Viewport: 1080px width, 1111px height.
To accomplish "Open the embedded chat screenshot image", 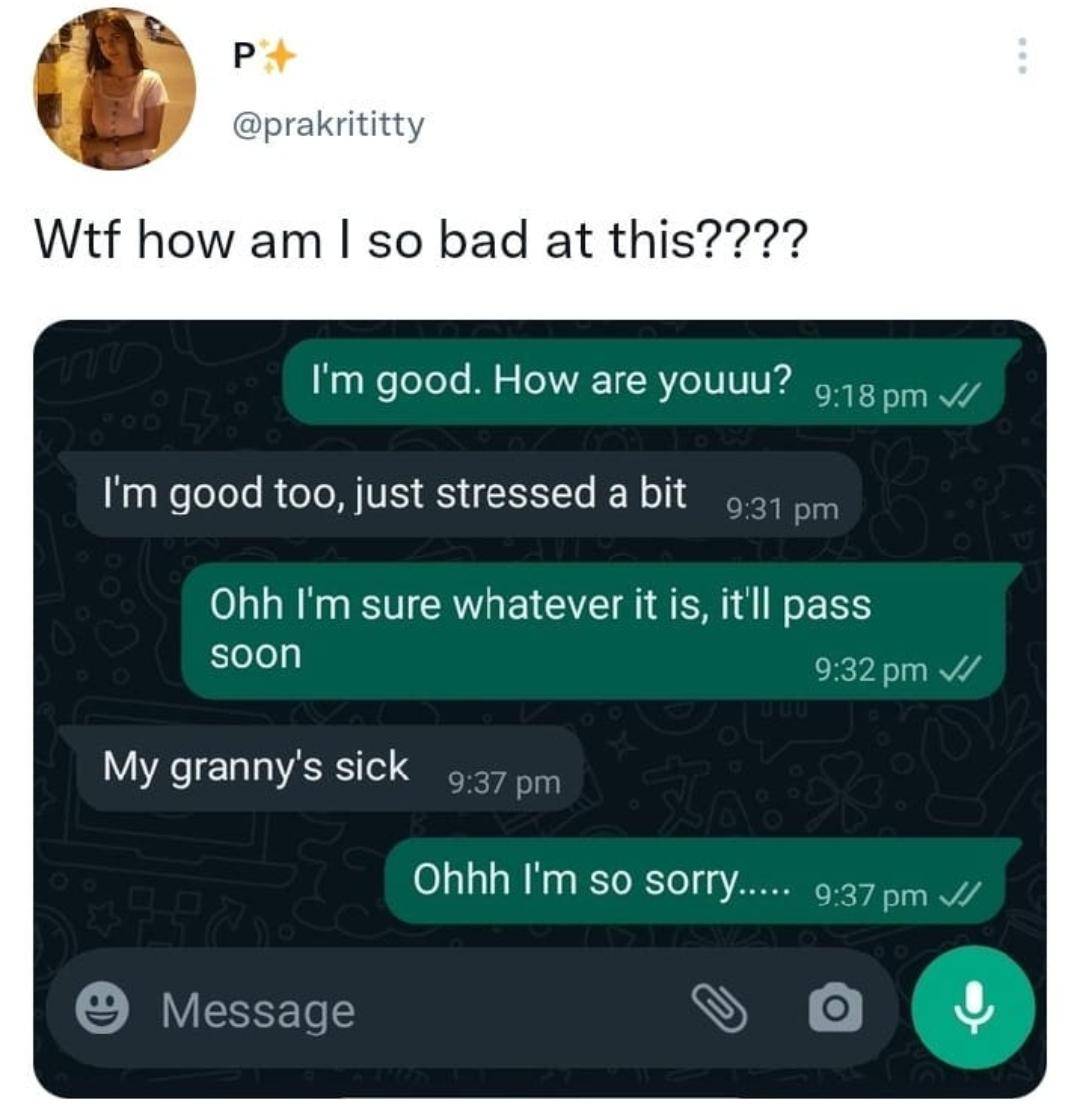I will click(x=540, y=709).
